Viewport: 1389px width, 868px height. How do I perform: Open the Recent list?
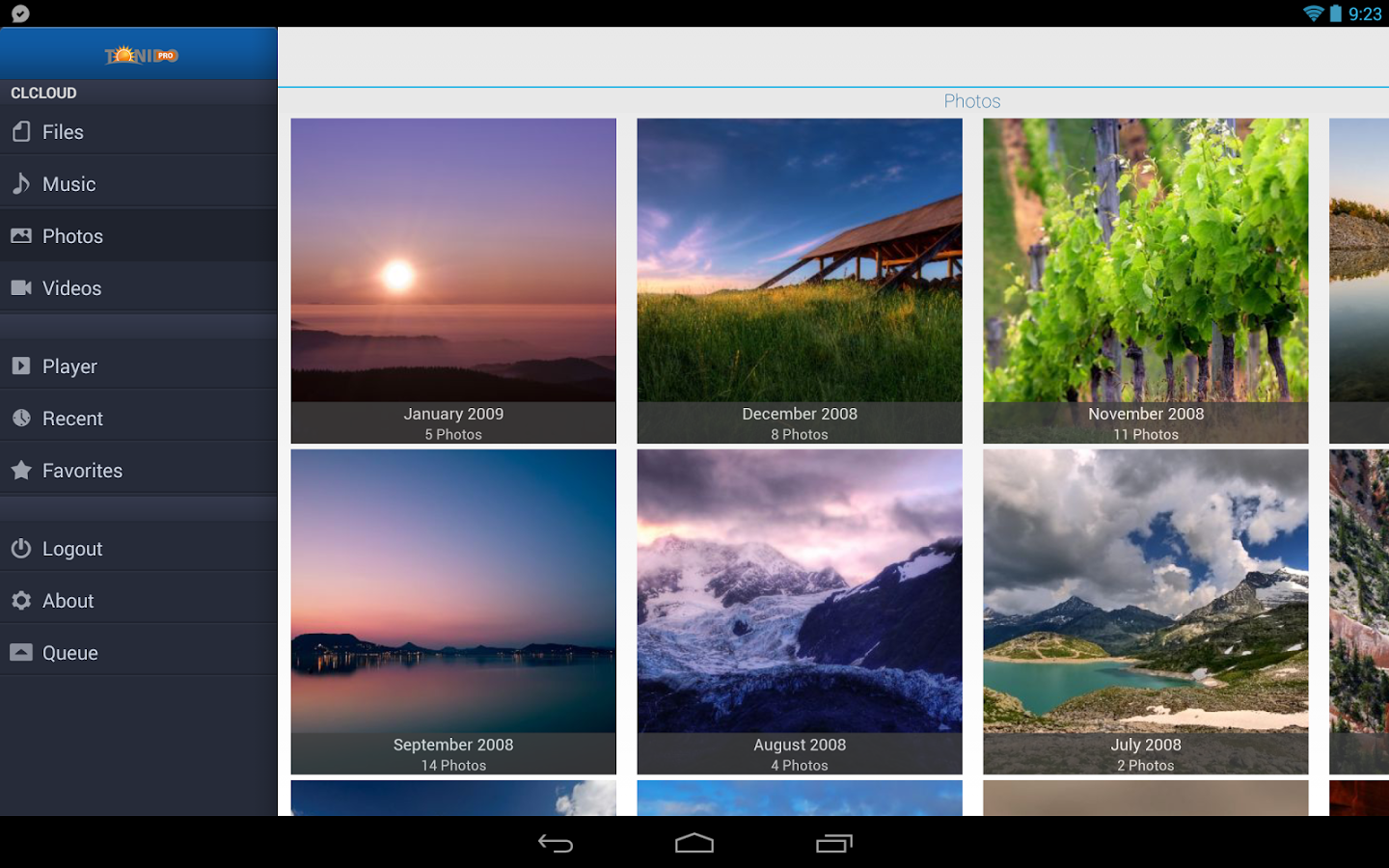point(138,419)
